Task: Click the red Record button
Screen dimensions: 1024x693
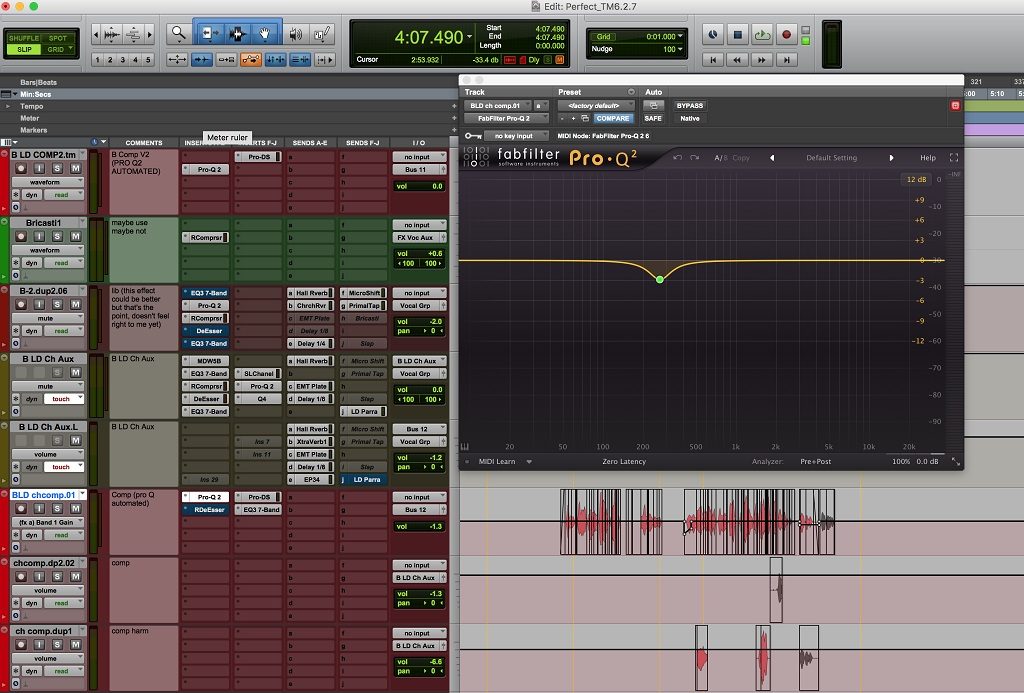Action: 786,35
